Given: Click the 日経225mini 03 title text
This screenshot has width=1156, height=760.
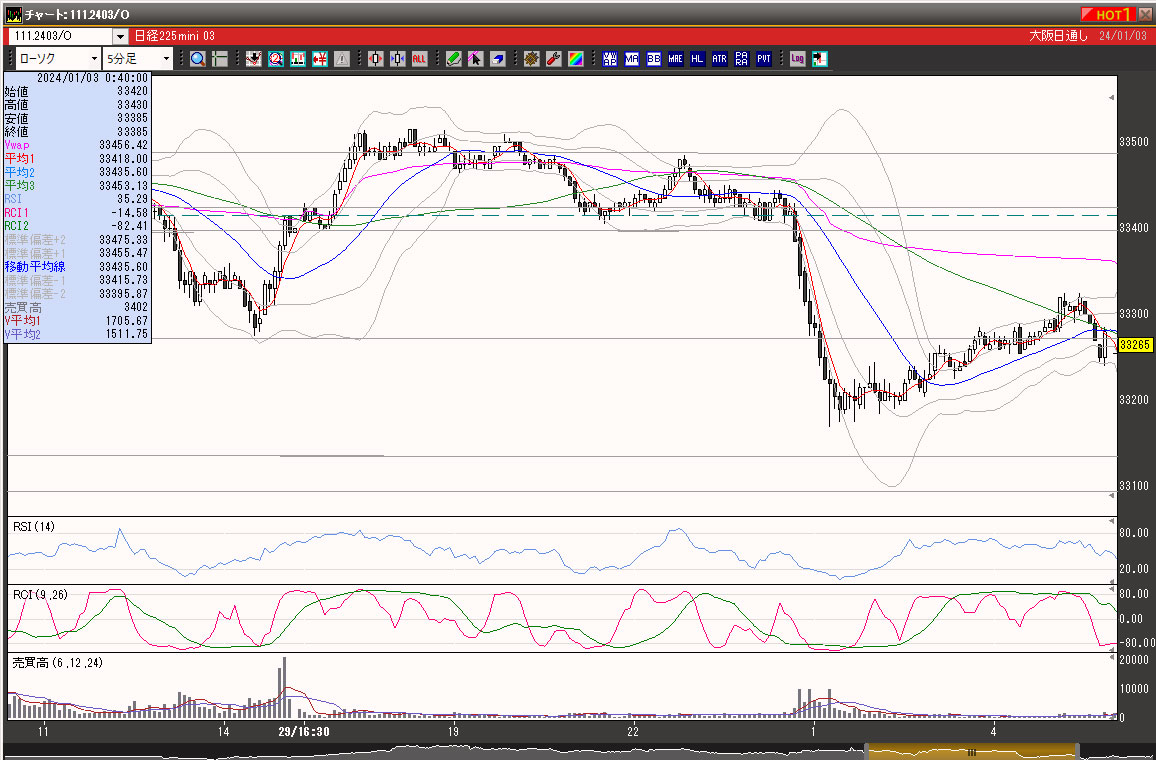Looking at the screenshot, I should [174, 36].
